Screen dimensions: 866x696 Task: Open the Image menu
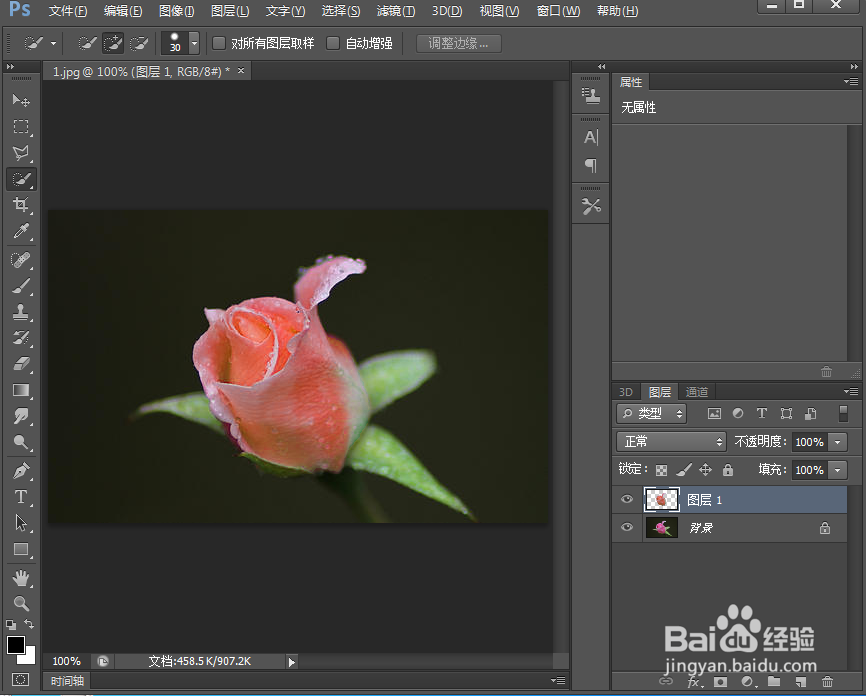click(177, 11)
